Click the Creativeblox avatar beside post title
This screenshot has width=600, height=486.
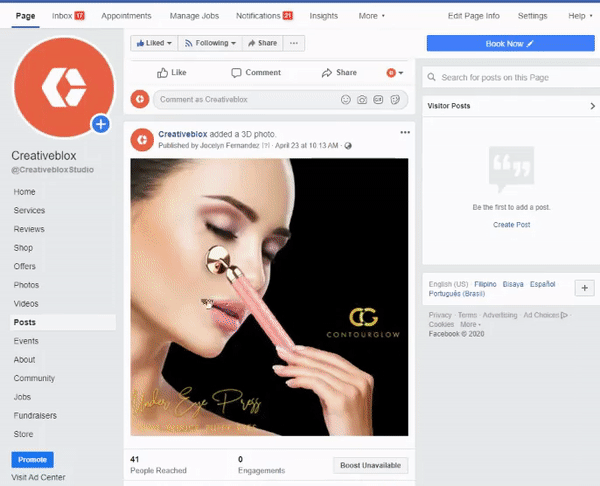(x=142, y=140)
